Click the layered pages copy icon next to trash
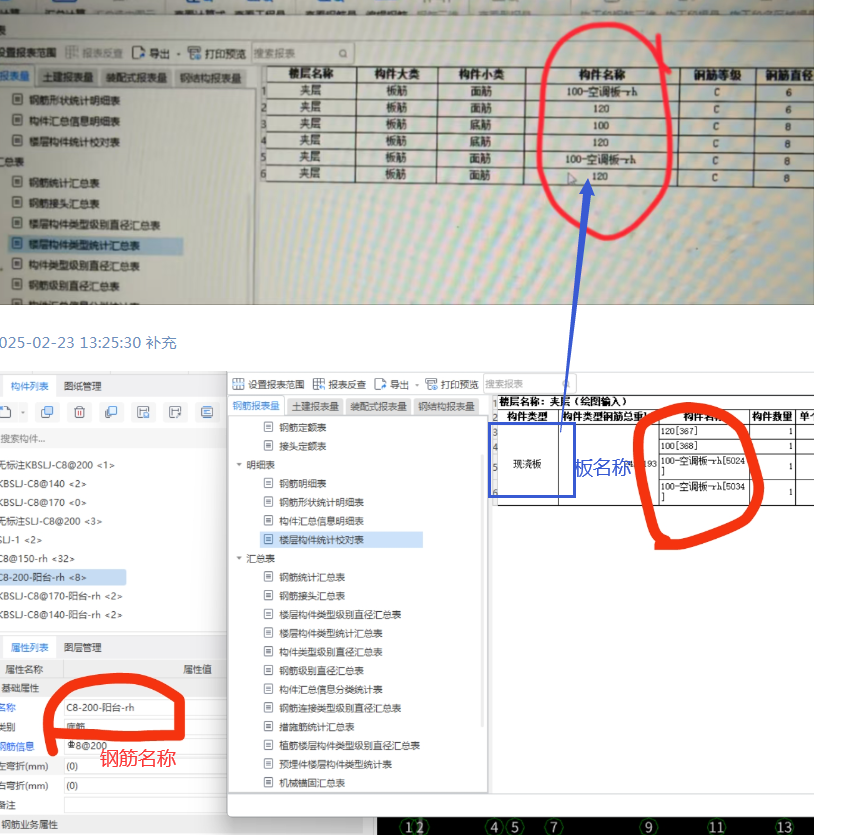847x835 pixels. tap(111, 412)
